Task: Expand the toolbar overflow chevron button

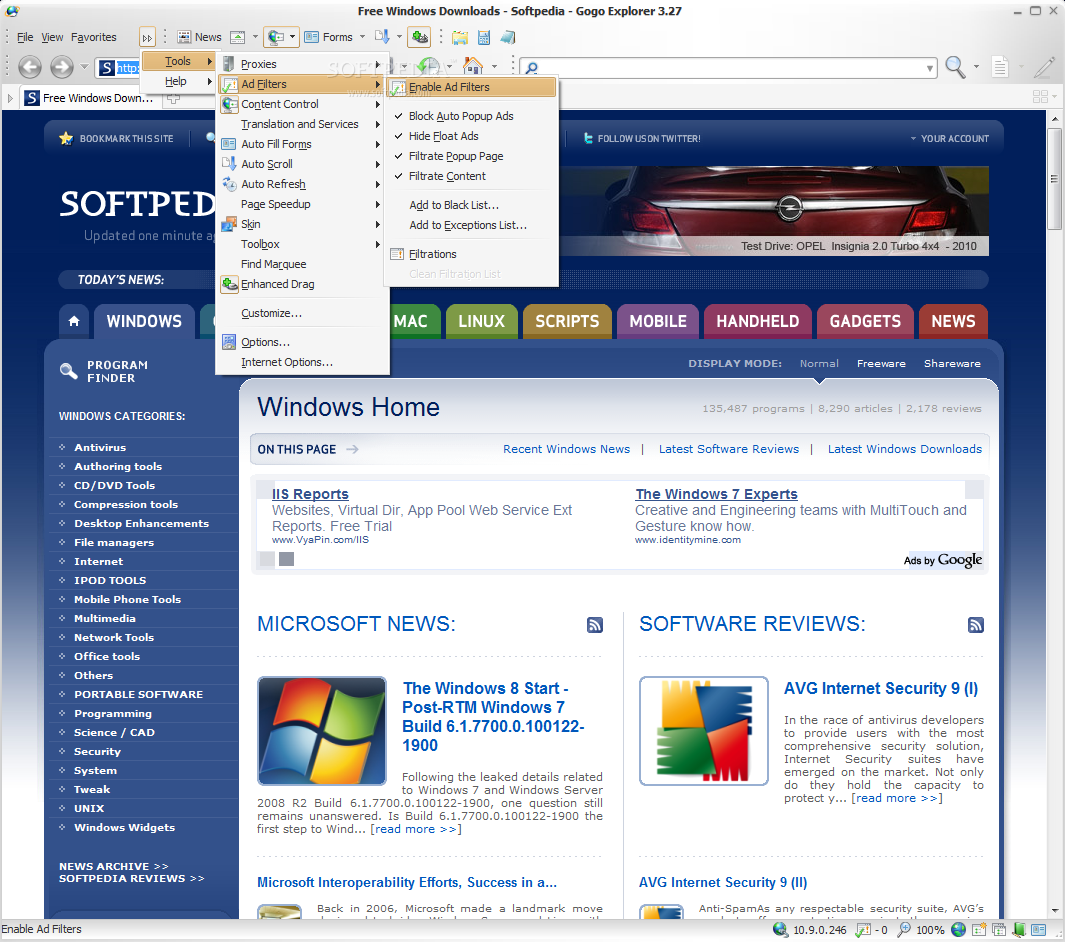Action: pos(147,37)
